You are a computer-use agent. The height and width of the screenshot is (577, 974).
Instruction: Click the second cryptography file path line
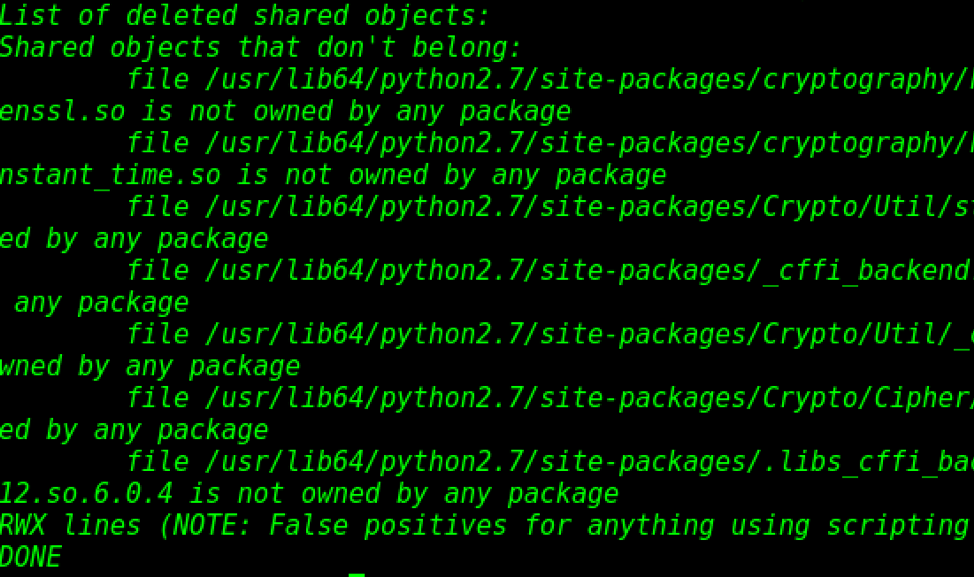pyautogui.click(x=550, y=143)
